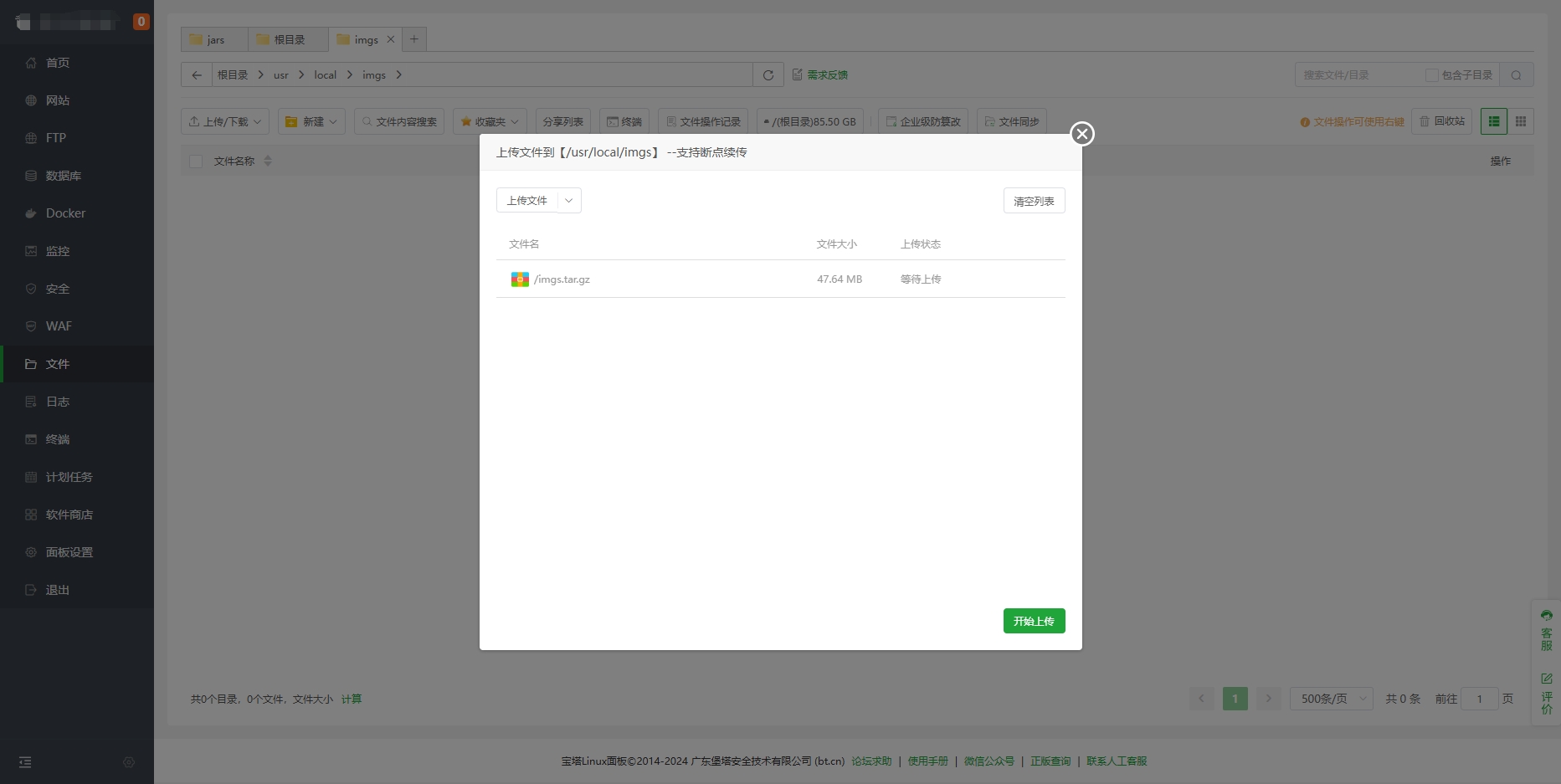Open Docker in the sidebar
This screenshot has width=1561, height=784.
click(x=65, y=213)
